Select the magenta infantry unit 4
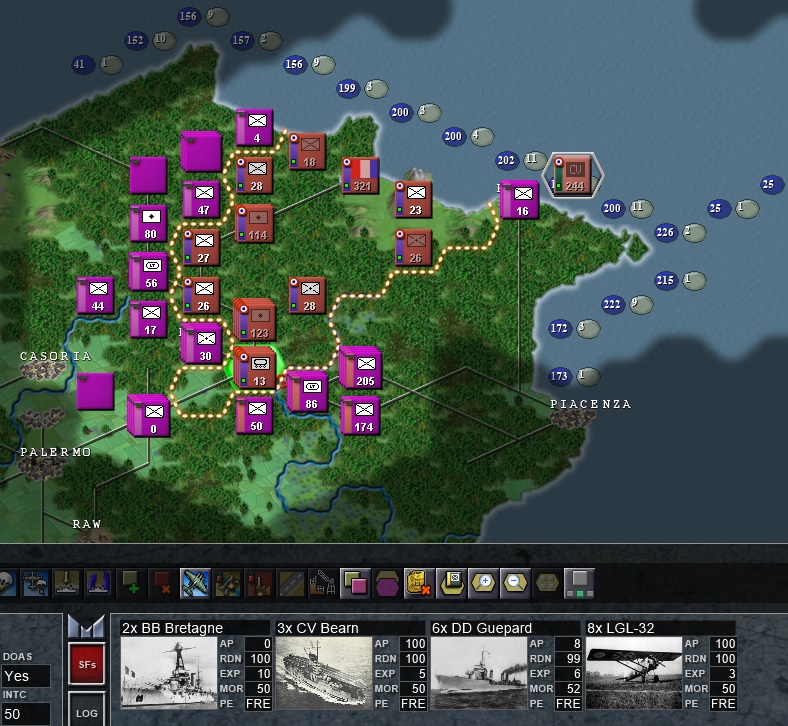This screenshot has width=788, height=726. (x=254, y=127)
